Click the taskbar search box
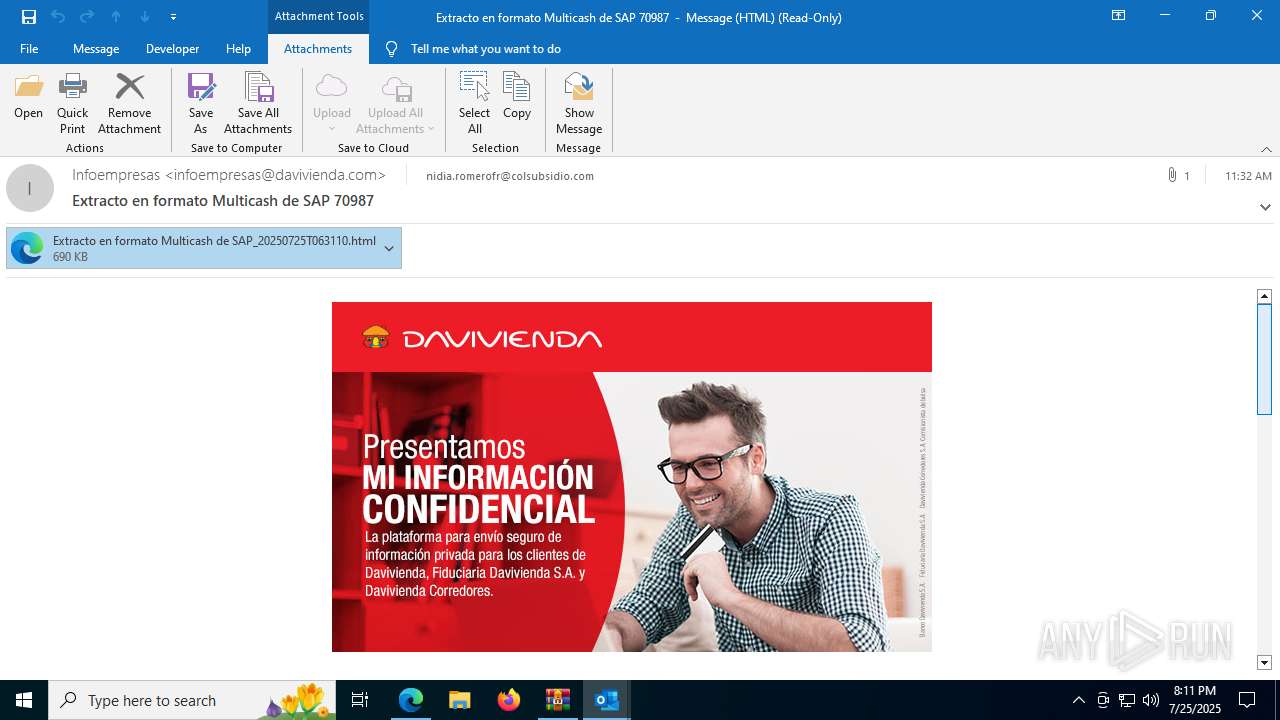 [192, 700]
